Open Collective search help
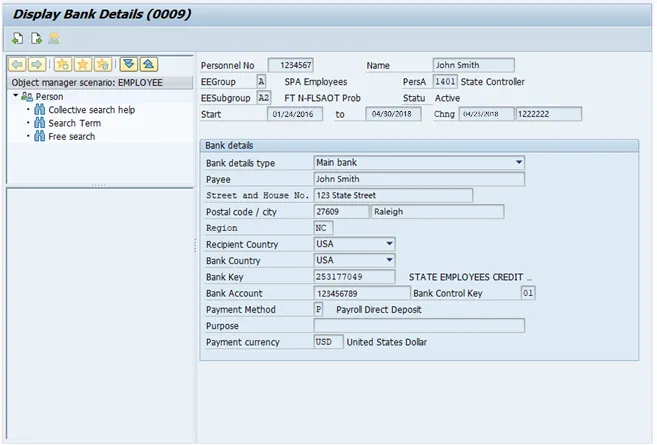657x445 pixels. 92,110
